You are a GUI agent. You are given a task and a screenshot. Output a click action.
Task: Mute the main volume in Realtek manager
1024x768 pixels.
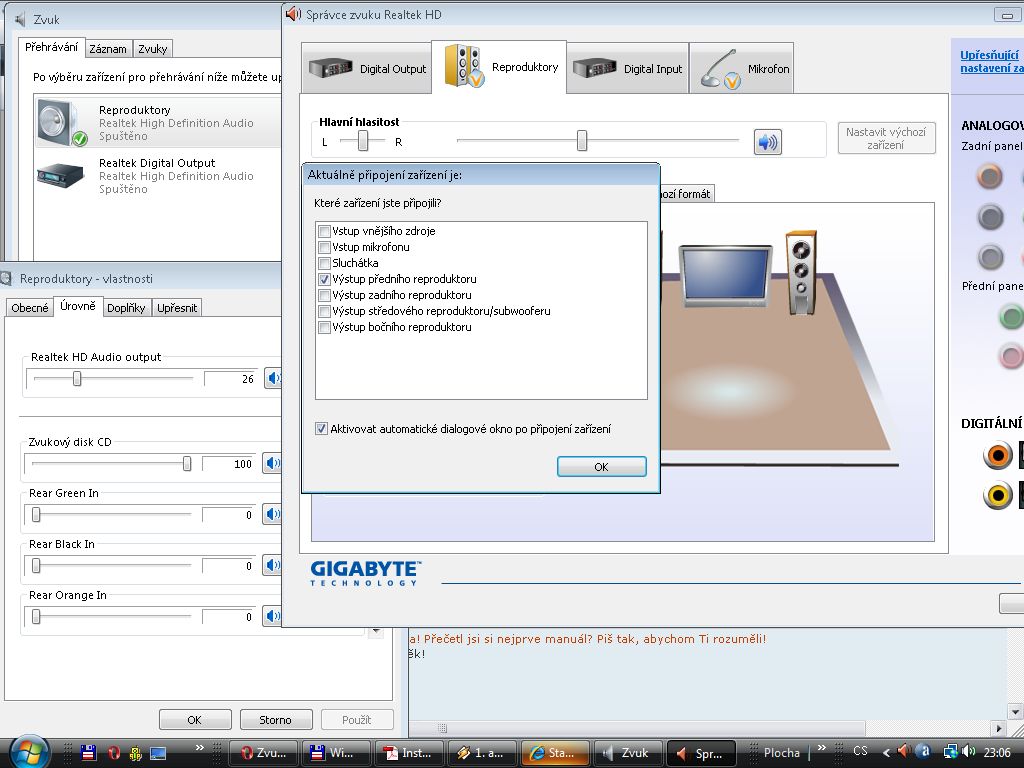[x=768, y=142]
